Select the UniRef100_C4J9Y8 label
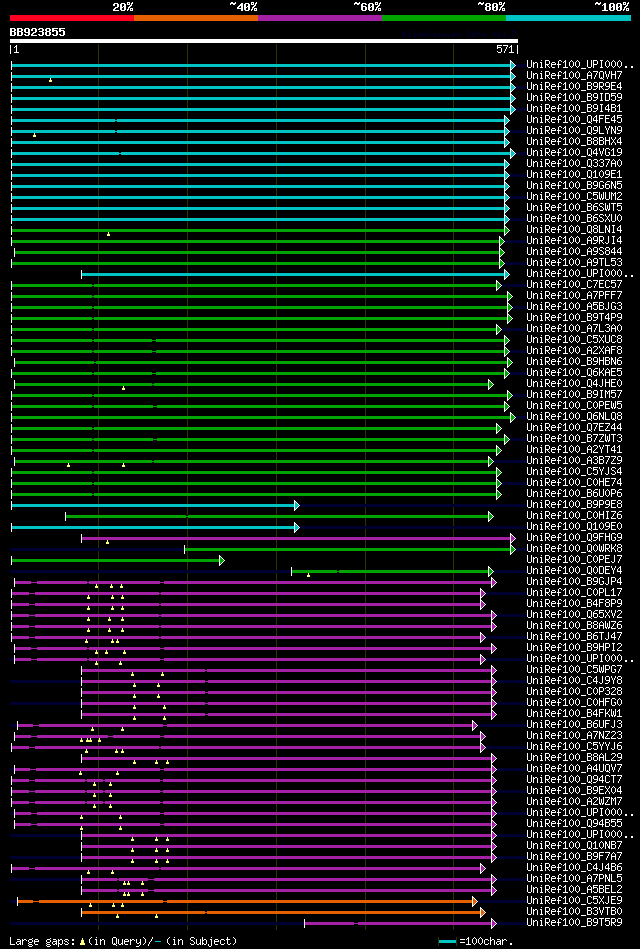The width and height of the screenshot is (640, 949). pos(575,680)
